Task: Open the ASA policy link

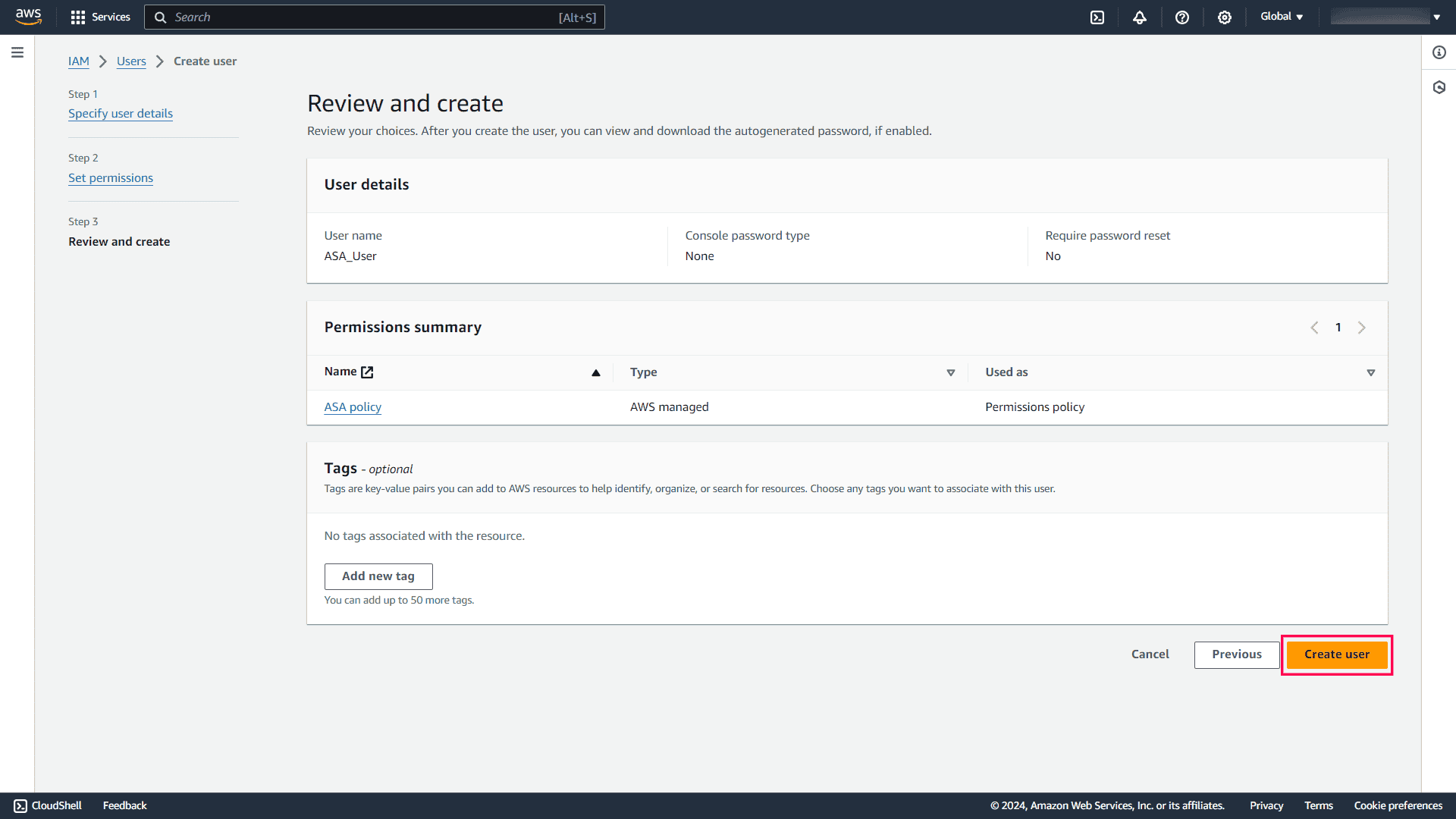Action: pos(353,406)
